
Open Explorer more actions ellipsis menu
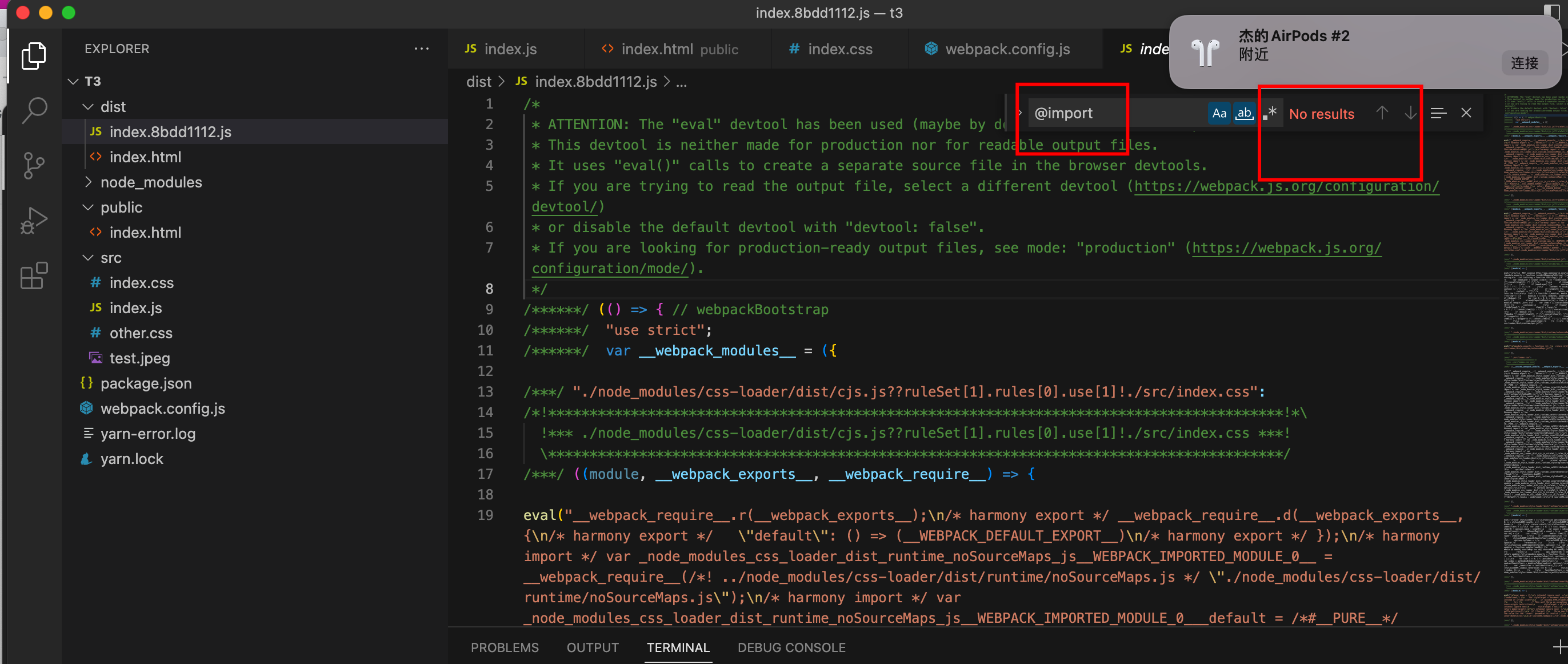pos(421,49)
